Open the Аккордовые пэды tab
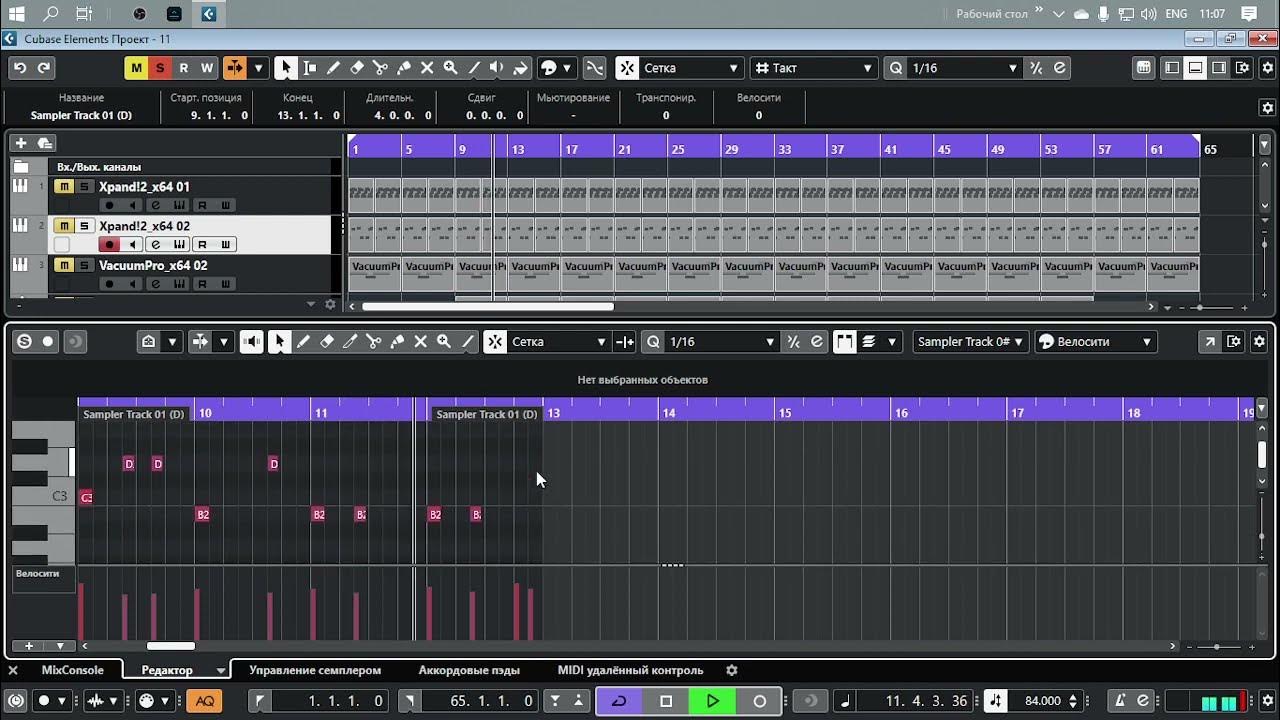This screenshot has height=720, width=1280. pos(469,670)
